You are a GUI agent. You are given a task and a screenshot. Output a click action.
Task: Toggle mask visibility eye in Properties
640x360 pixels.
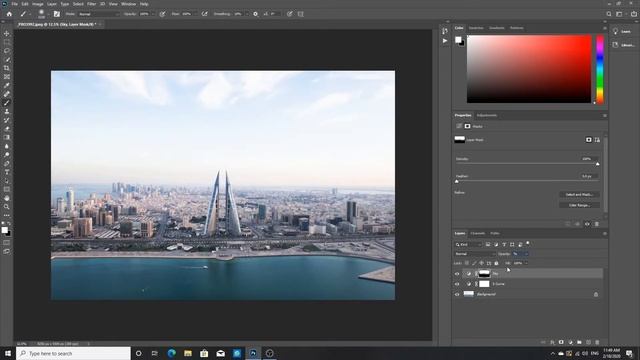pos(587,224)
